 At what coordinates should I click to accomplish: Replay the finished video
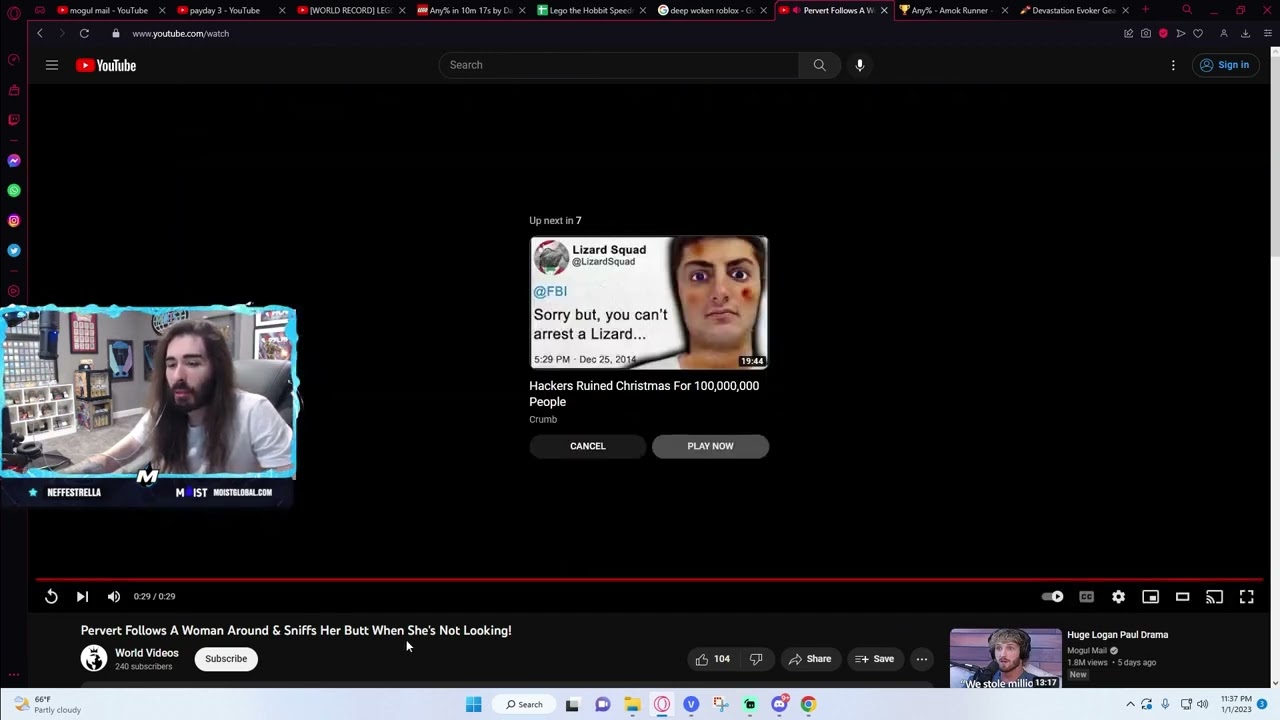click(51, 596)
